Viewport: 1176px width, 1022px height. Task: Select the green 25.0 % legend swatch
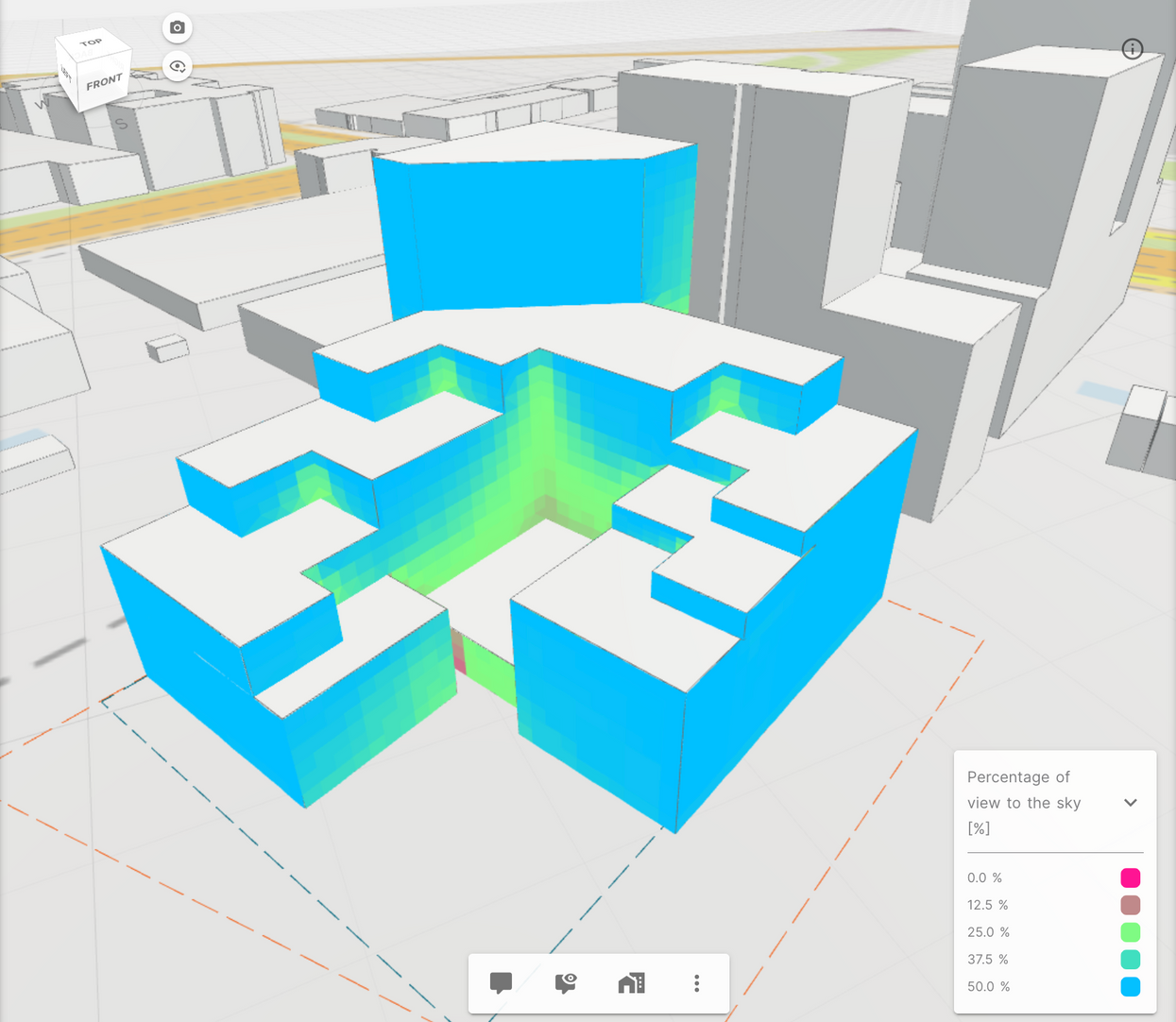coord(1130,932)
